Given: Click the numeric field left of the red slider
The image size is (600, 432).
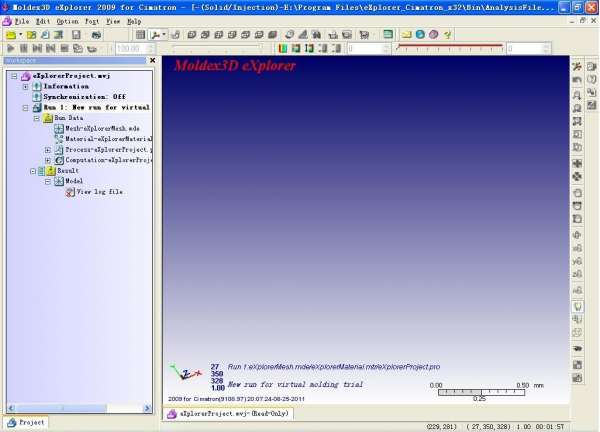Looking at the screenshot, I should (x=368, y=49).
